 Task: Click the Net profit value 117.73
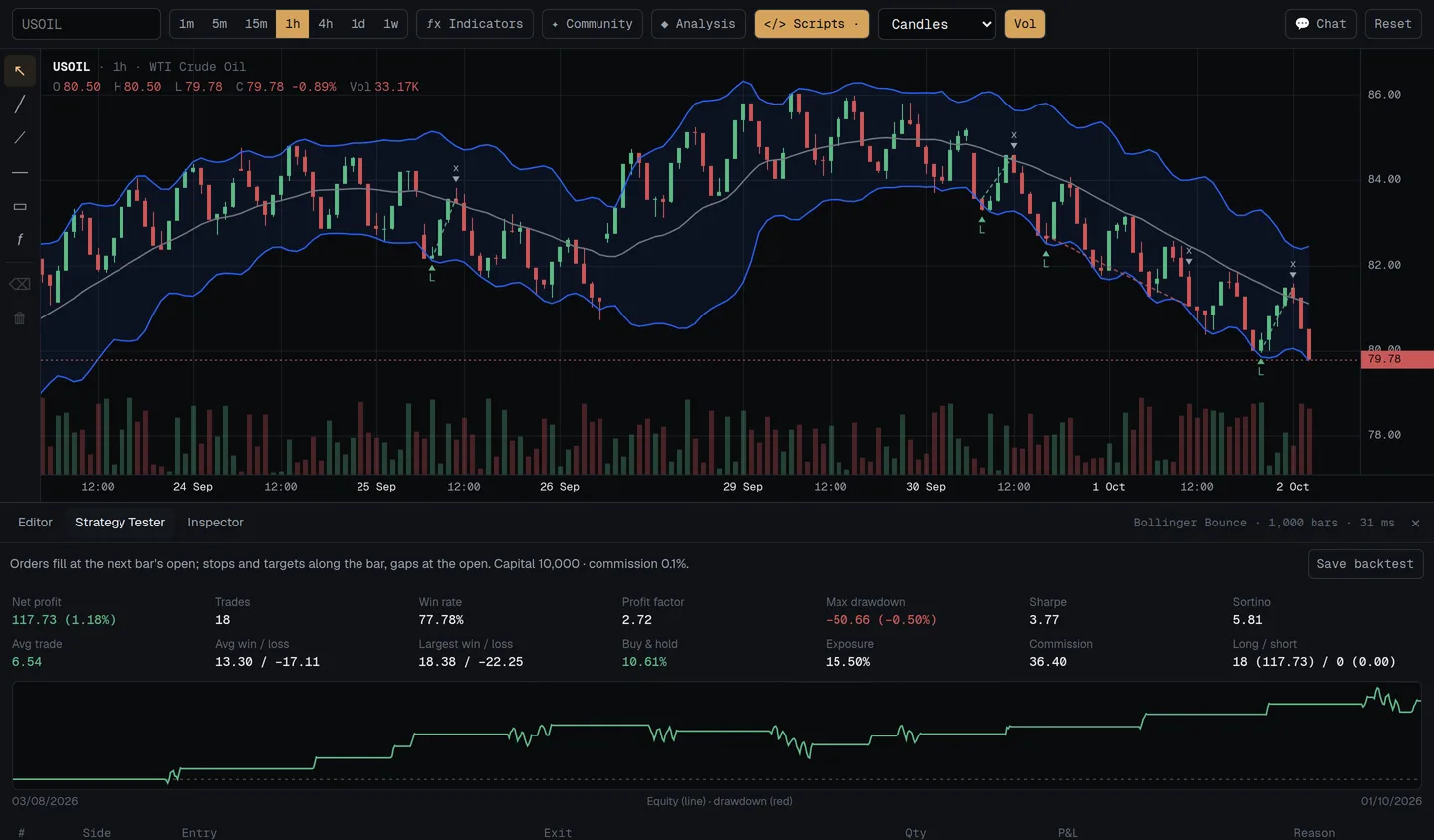[x=64, y=620]
